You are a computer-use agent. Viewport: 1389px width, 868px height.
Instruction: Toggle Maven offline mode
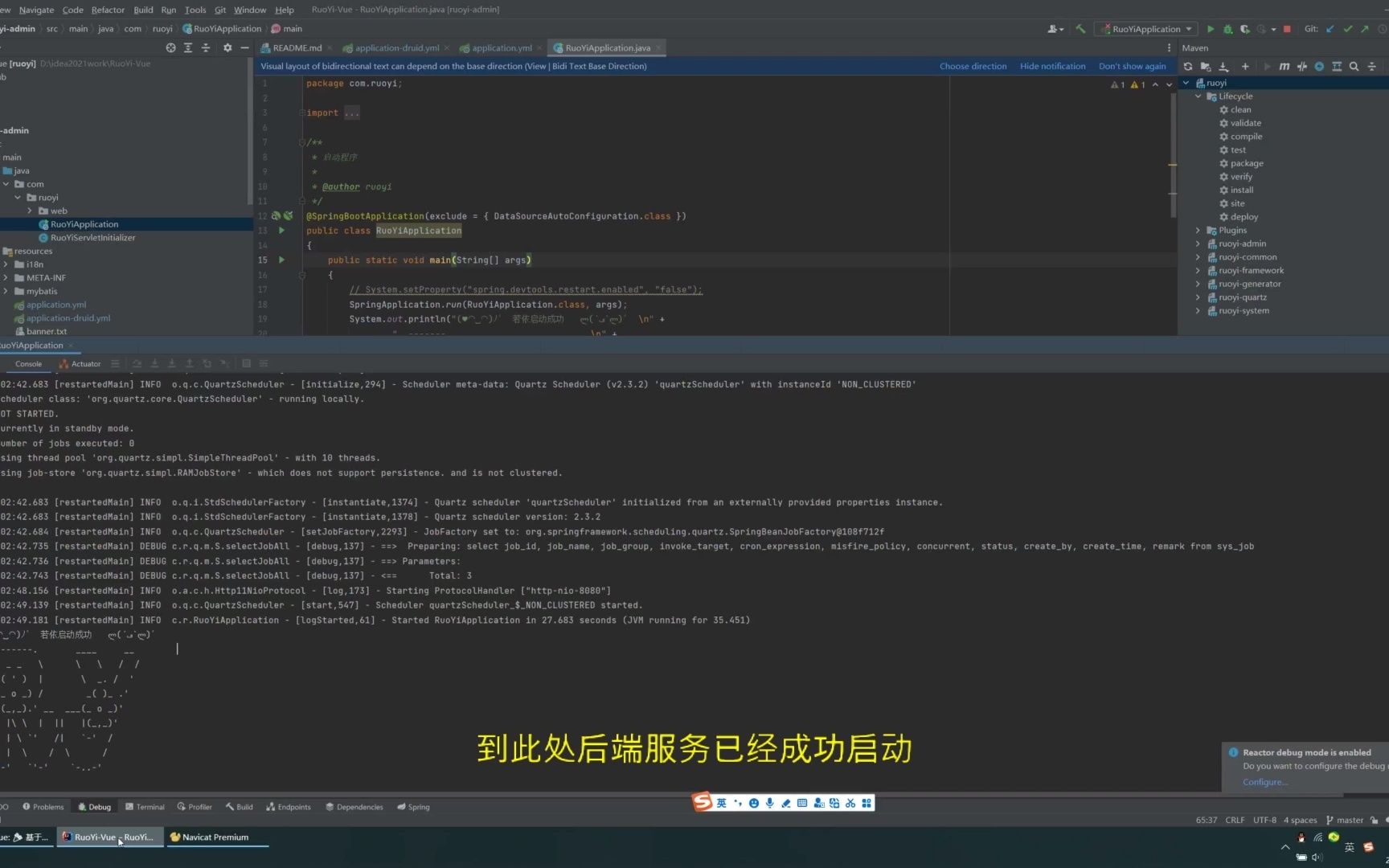(x=1302, y=67)
